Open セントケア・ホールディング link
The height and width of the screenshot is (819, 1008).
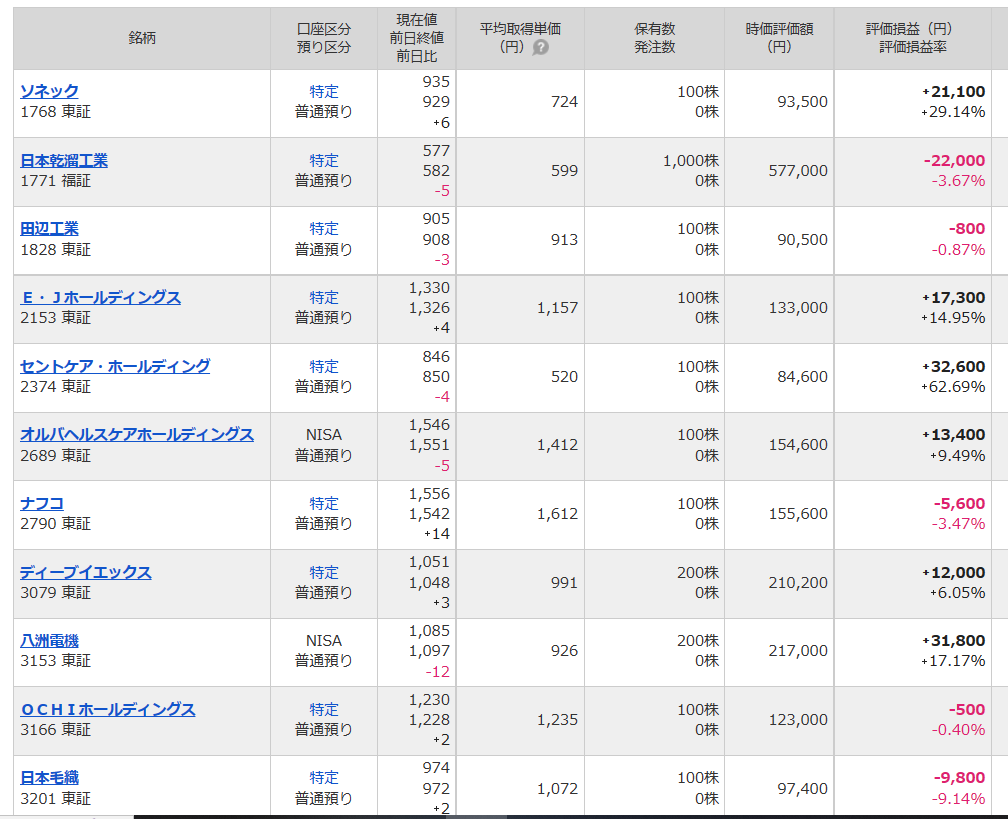click(x=115, y=366)
